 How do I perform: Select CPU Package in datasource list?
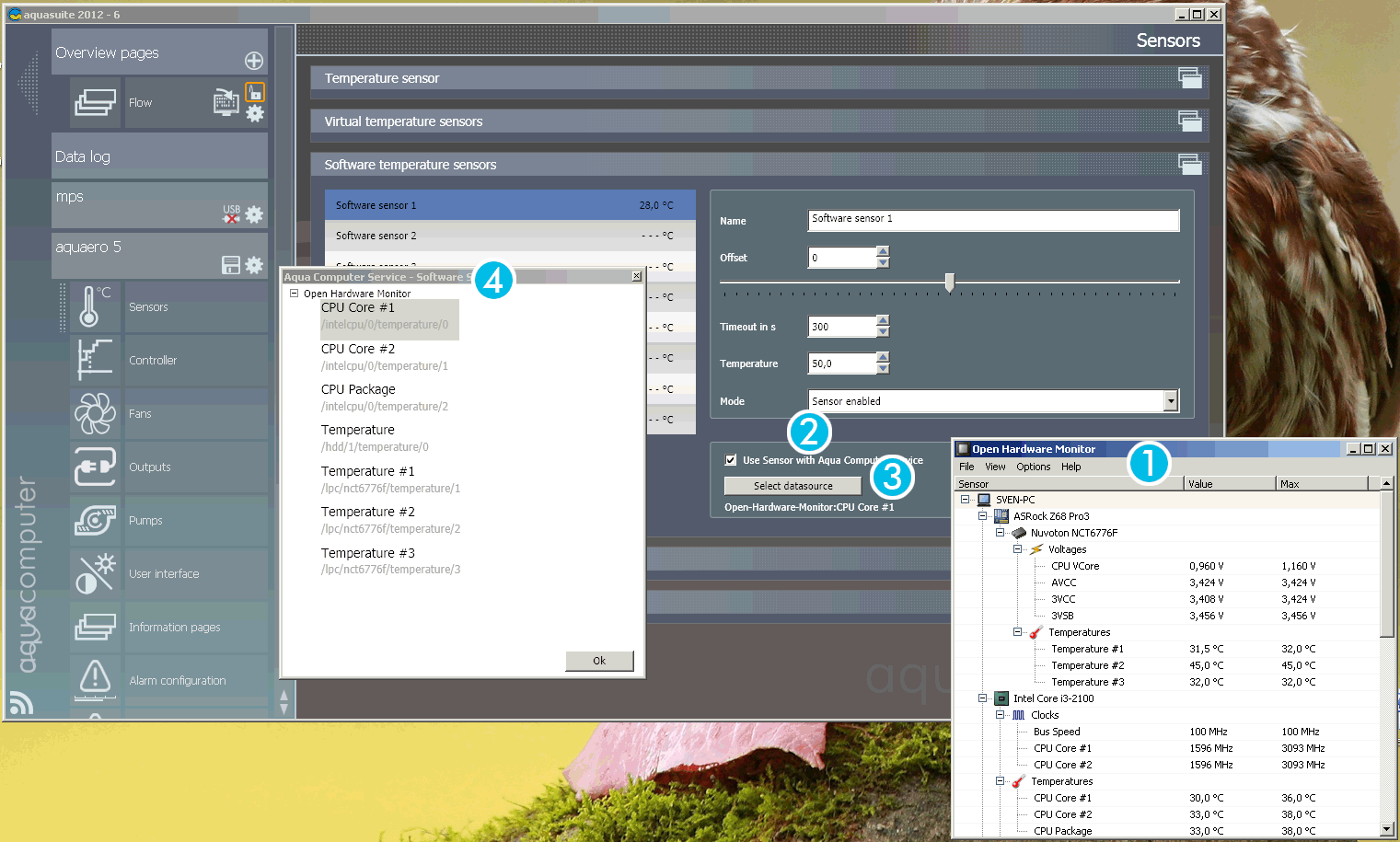(x=358, y=389)
